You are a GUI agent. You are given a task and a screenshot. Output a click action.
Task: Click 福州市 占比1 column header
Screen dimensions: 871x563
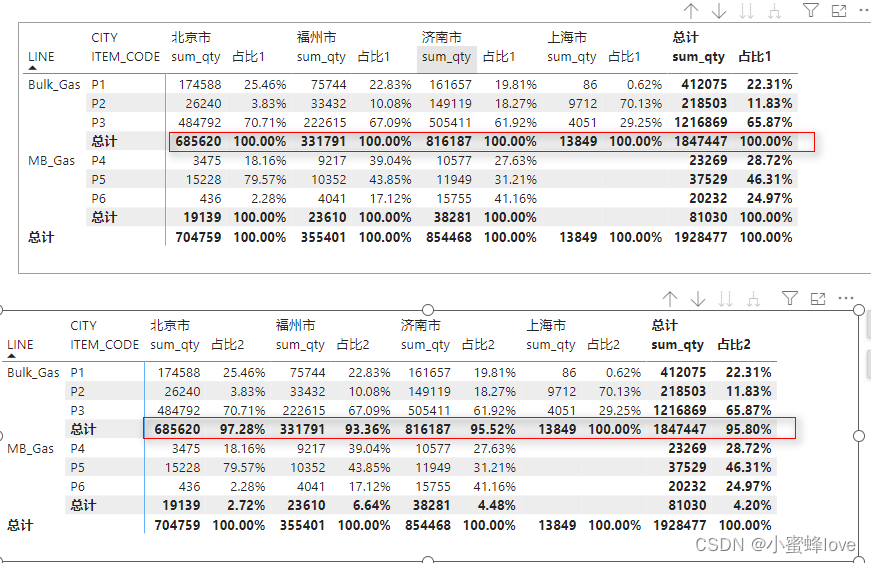(374, 57)
